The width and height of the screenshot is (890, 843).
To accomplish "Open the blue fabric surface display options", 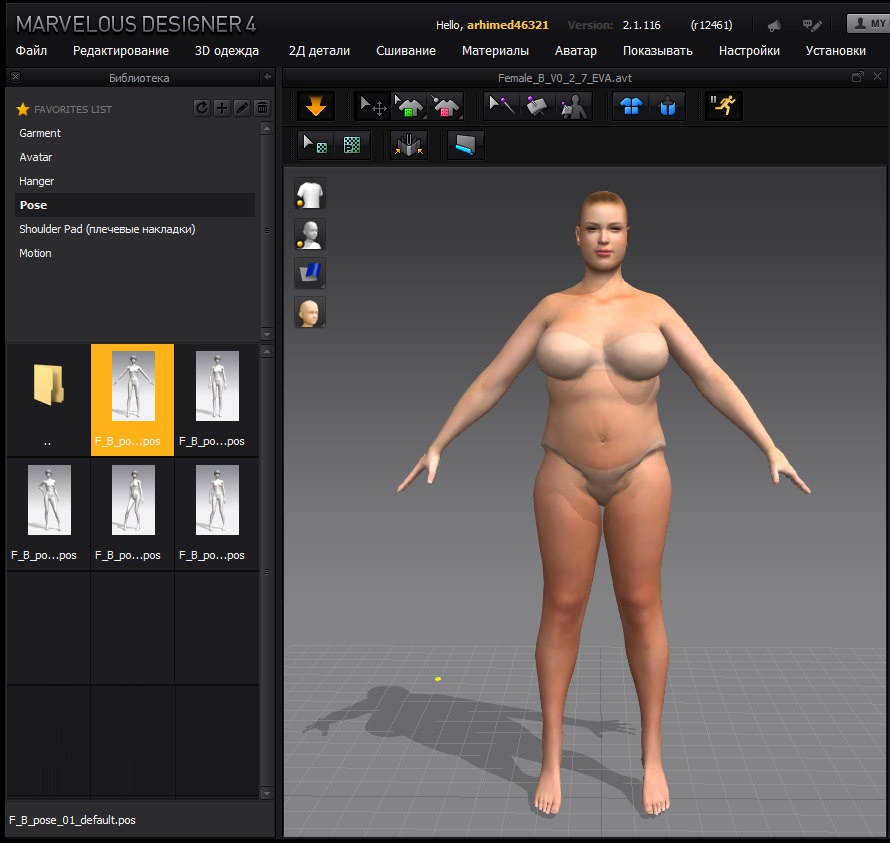I will click(310, 273).
